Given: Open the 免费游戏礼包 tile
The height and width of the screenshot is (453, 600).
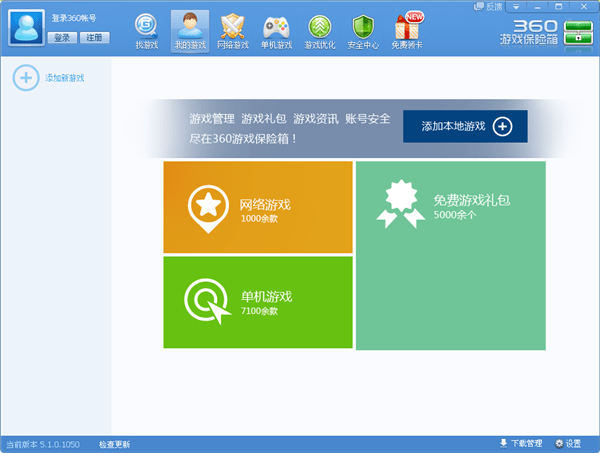Looking at the screenshot, I should pyautogui.click(x=451, y=255).
